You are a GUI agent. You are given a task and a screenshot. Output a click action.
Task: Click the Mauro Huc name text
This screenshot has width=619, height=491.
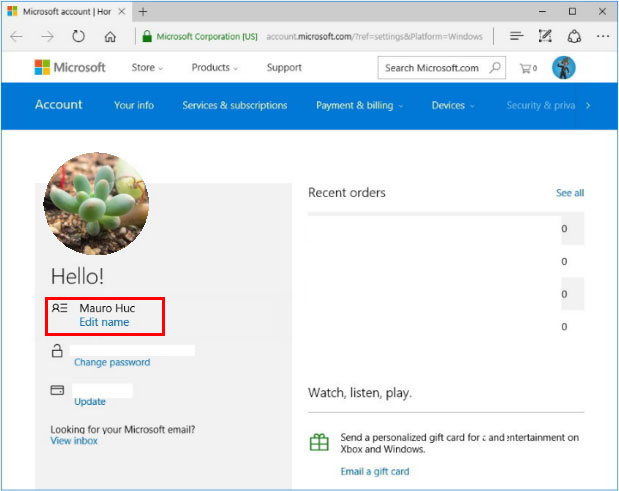(107, 308)
